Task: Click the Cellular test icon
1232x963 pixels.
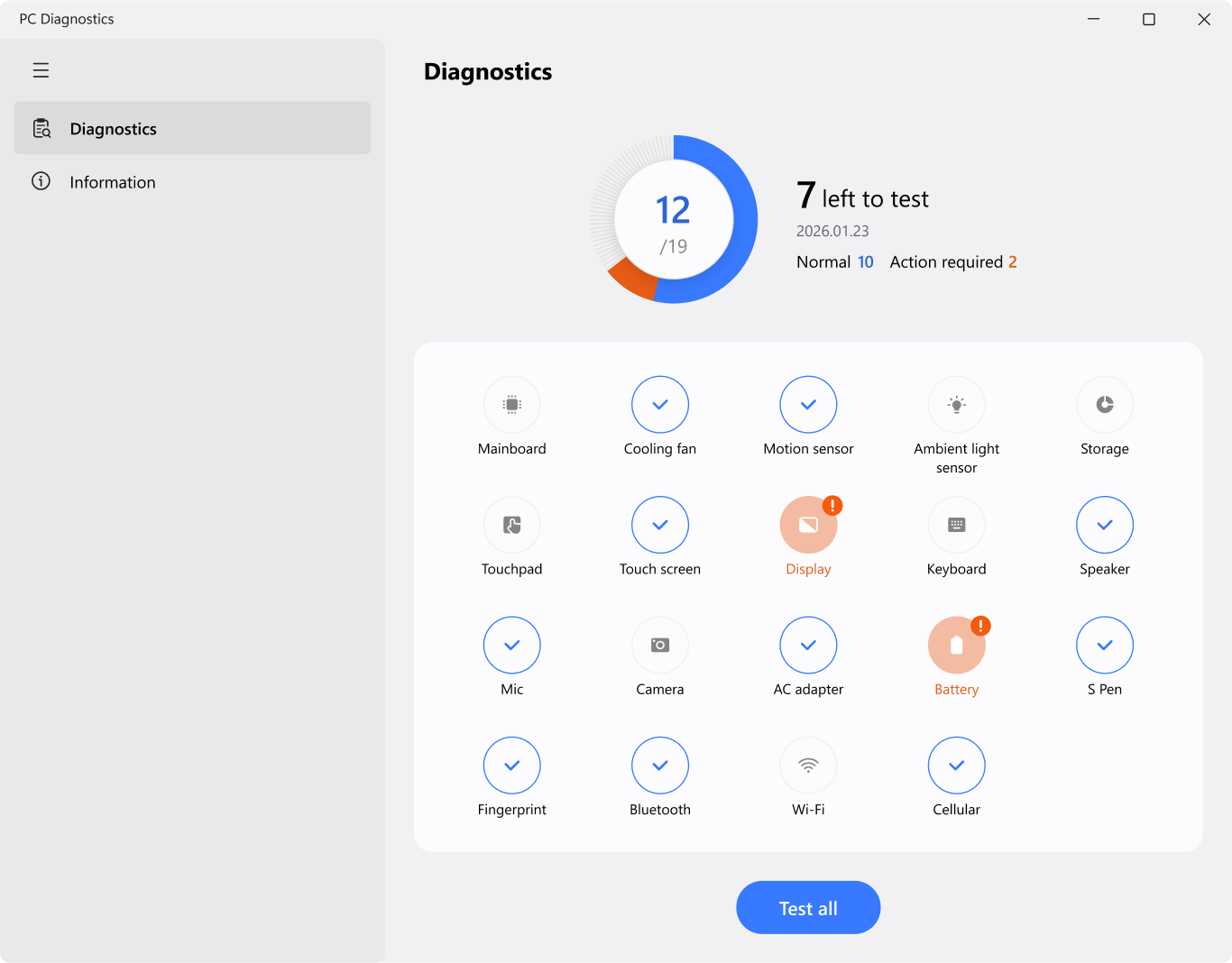Action: tap(957, 766)
